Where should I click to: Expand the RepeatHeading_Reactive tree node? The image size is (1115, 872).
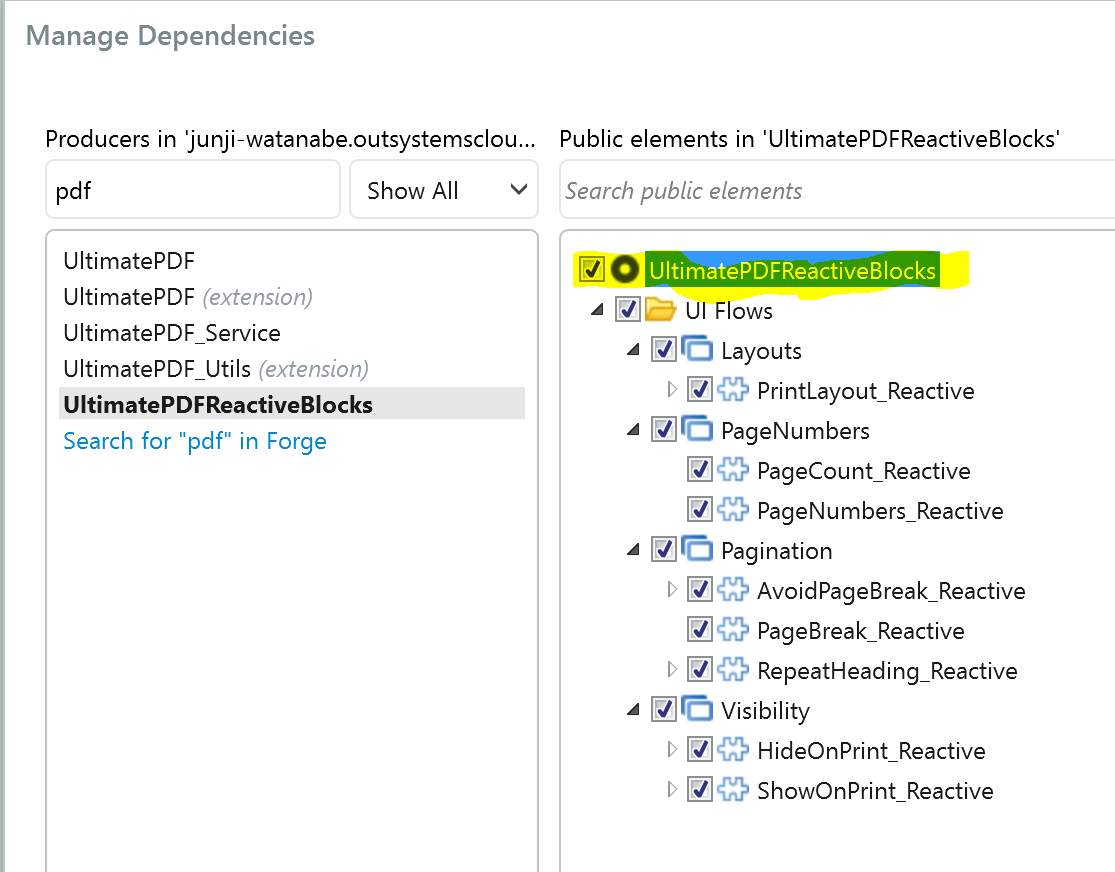671,670
